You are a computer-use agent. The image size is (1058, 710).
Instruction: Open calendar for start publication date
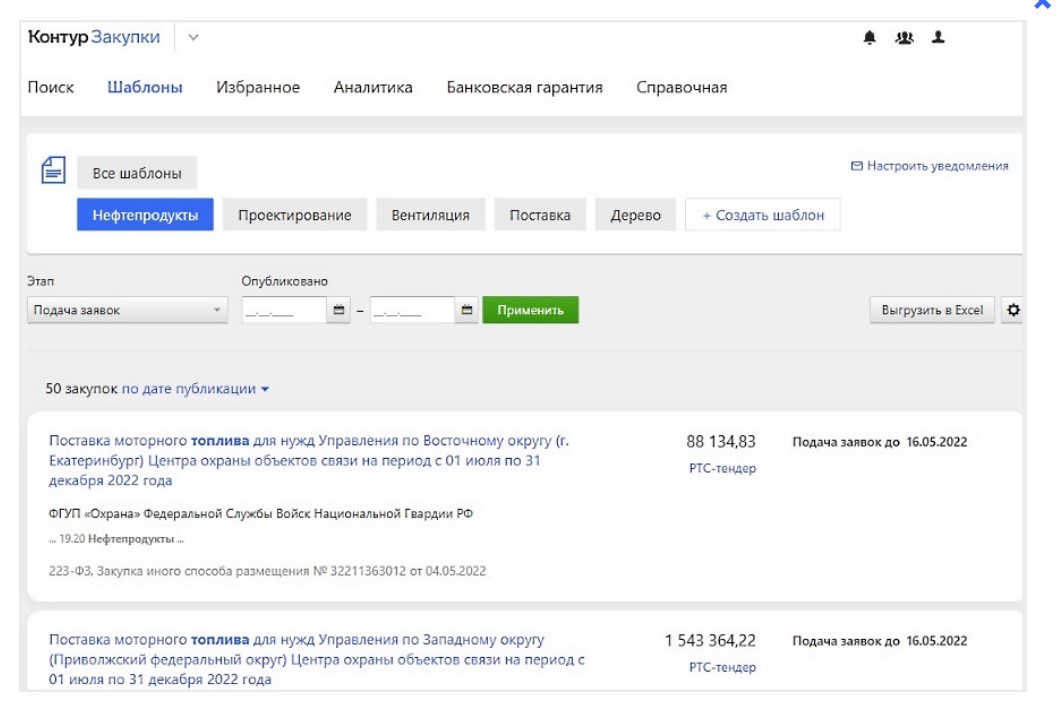pyautogui.click(x=339, y=311)
